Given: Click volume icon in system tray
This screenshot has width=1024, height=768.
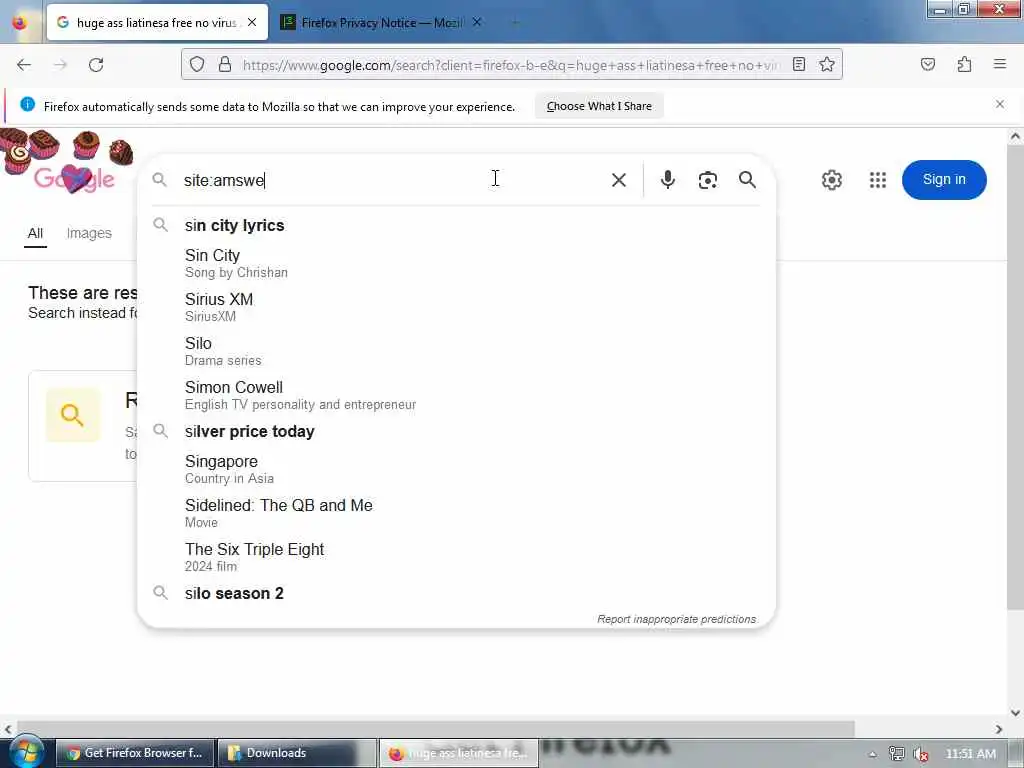Looking at the screenshot, I should pos(921,754).
